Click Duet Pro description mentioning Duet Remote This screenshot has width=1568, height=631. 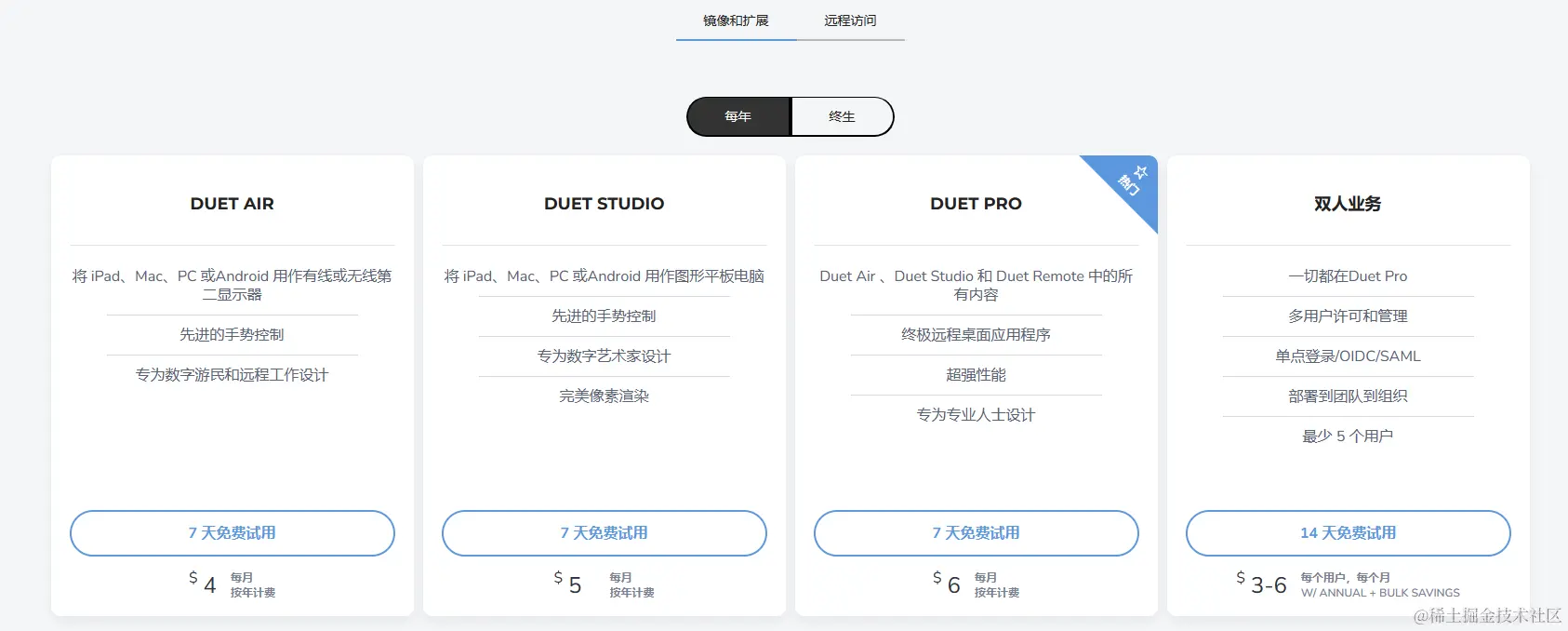[977, 286]
